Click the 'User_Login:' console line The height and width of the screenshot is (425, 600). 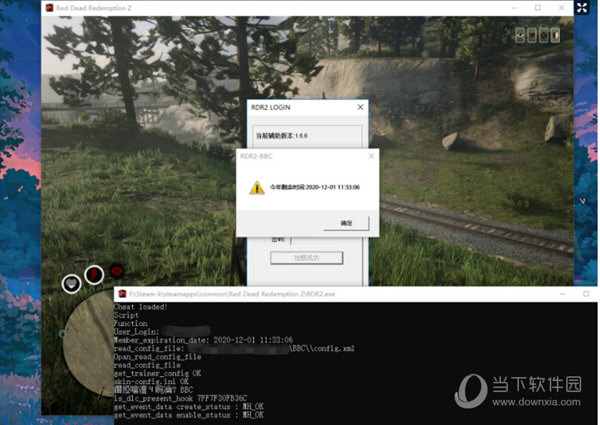[162, 331]
